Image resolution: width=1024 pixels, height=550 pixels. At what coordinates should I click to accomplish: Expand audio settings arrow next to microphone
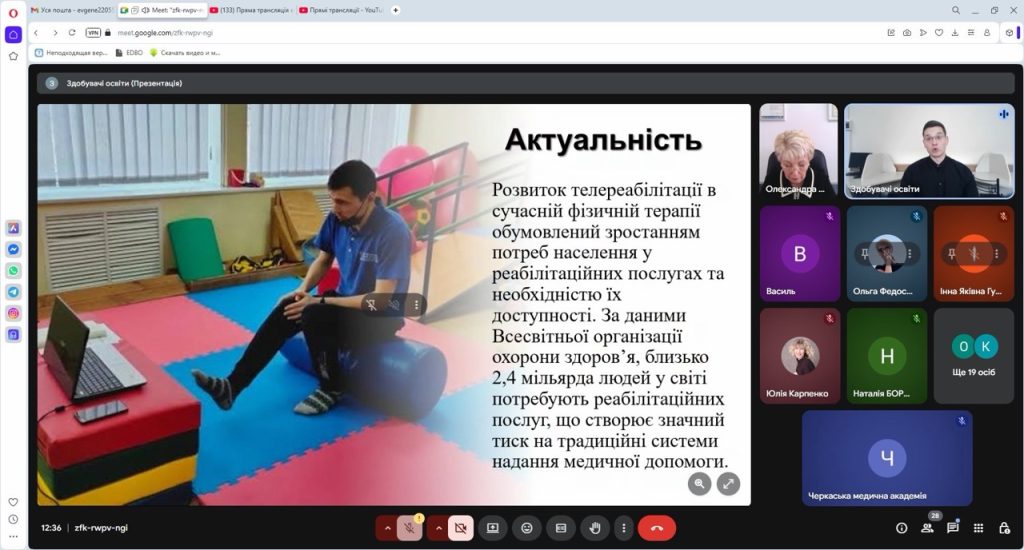tap(386, 528)
